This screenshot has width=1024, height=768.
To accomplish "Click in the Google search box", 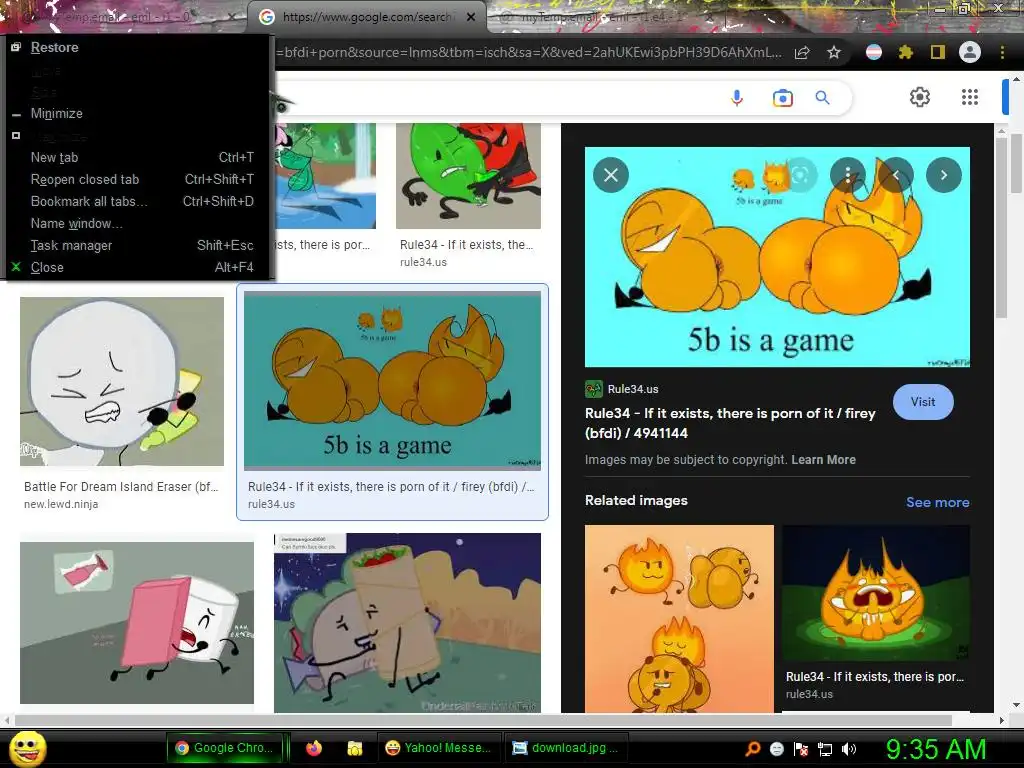I will [496, 98].
